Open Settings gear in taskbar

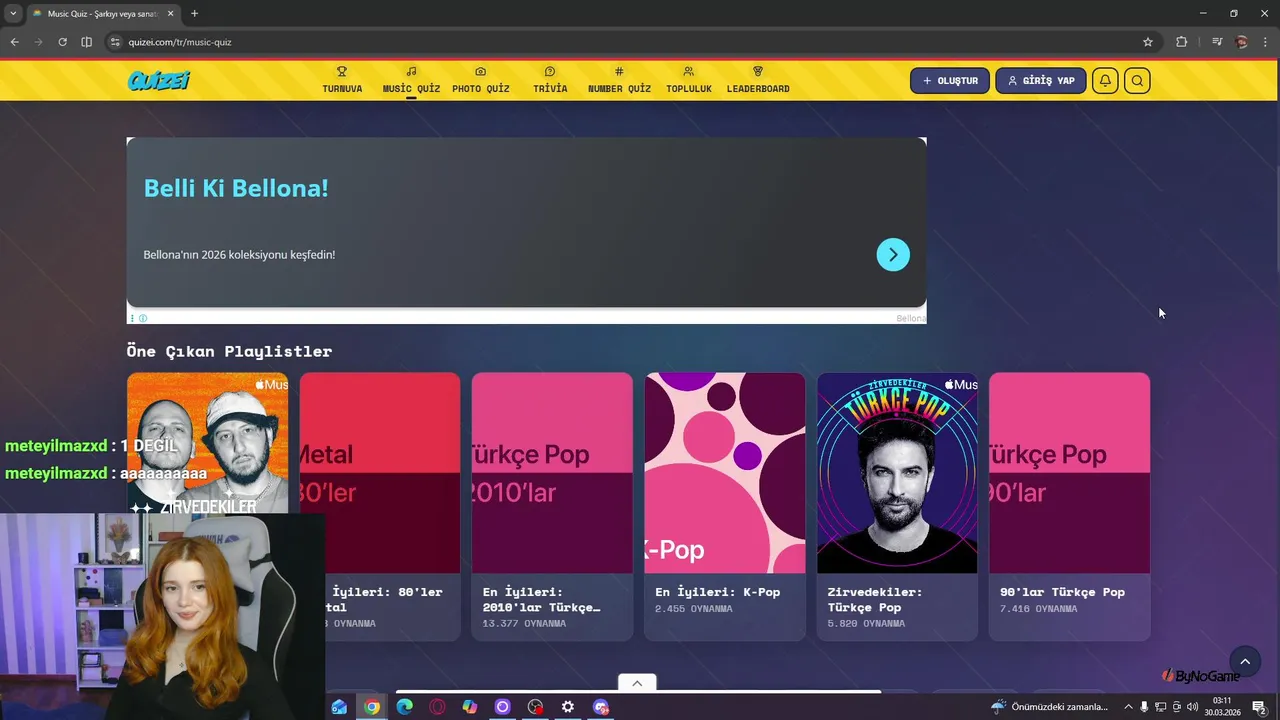(568, 707)
